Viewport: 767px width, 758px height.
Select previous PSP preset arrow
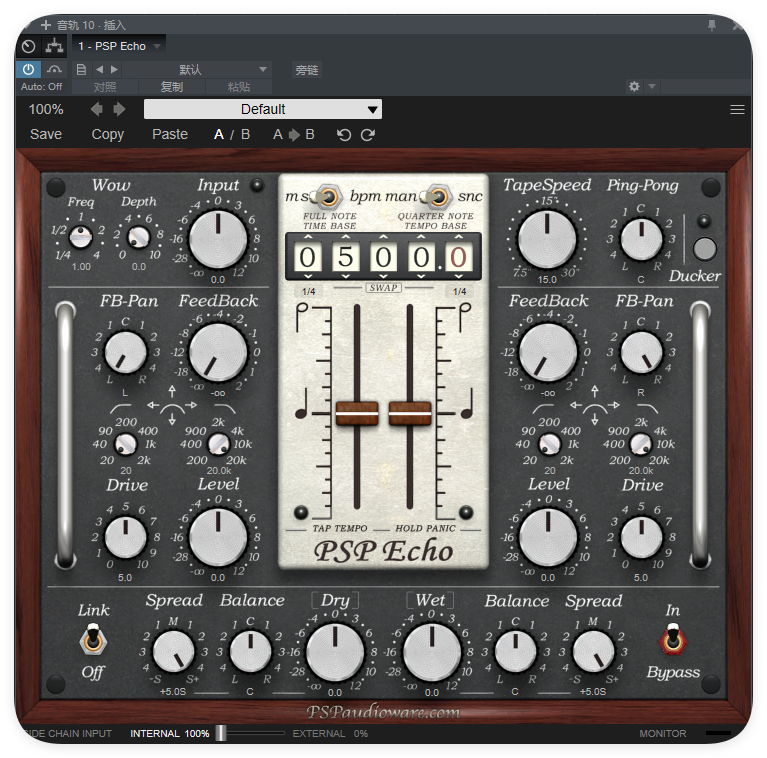pyautogui.click(x=97, y=109)
